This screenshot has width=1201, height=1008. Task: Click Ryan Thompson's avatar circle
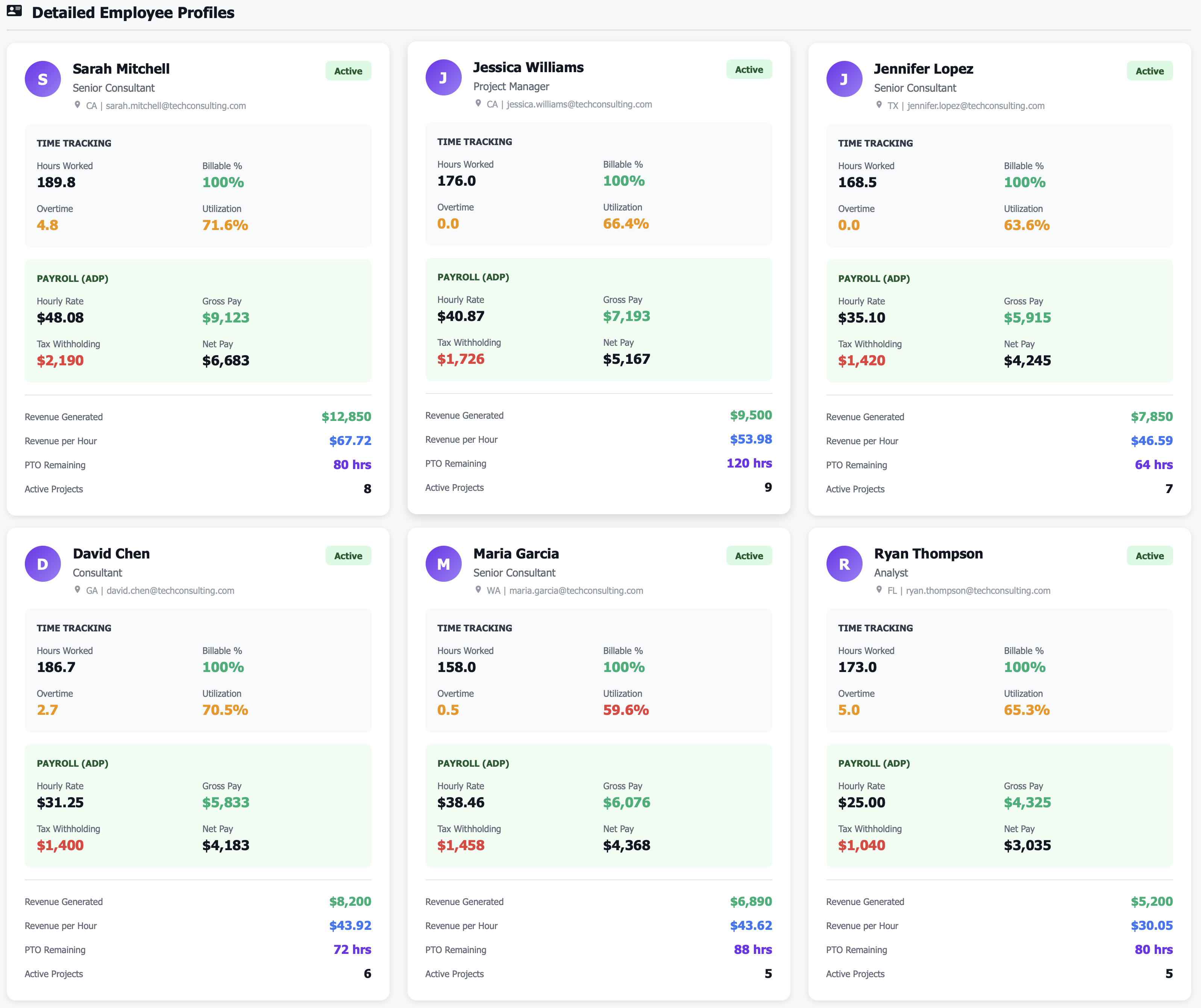coord(845,564)
